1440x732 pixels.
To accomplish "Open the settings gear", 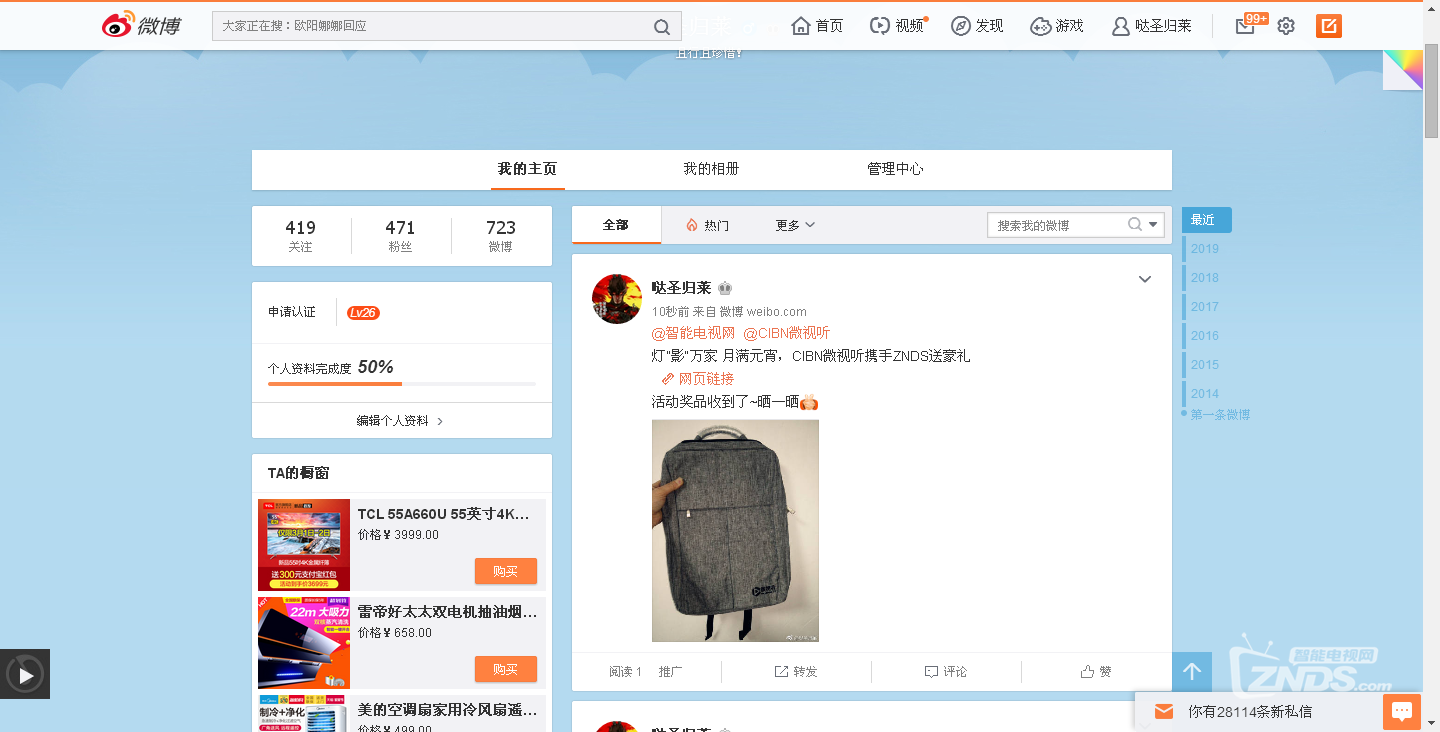I will click(1286, 26).
